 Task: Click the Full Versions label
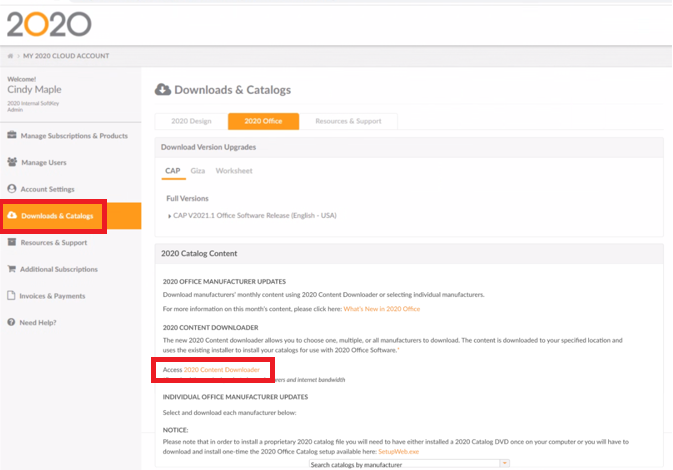tap(188, 198)
